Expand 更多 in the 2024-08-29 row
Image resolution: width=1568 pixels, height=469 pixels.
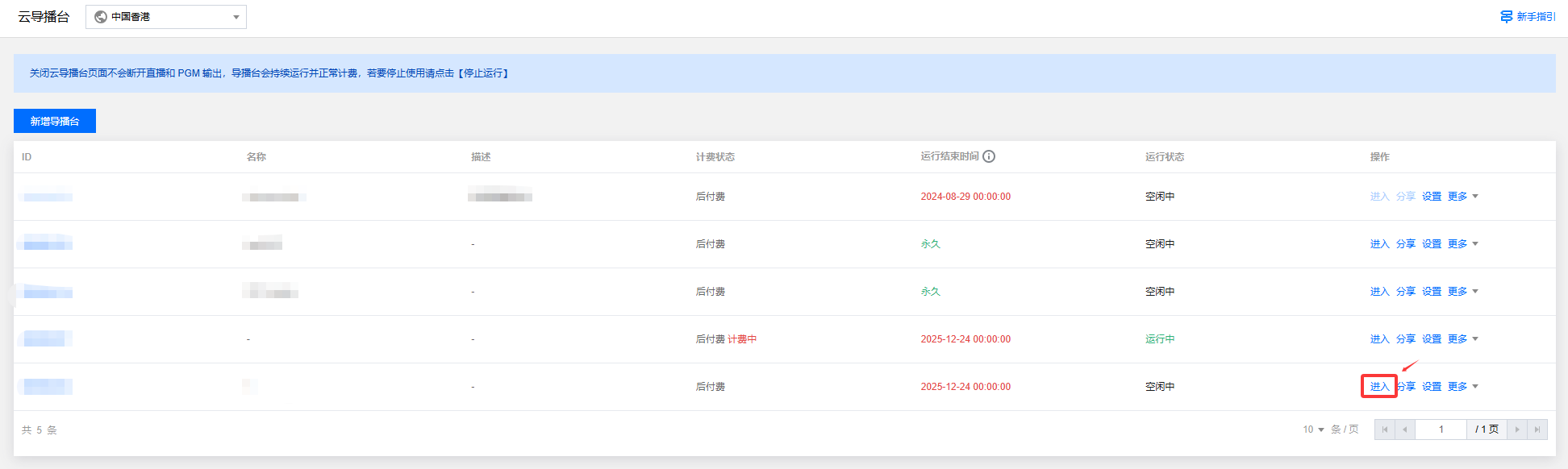pyautogui.click(x=1462, y=197)
